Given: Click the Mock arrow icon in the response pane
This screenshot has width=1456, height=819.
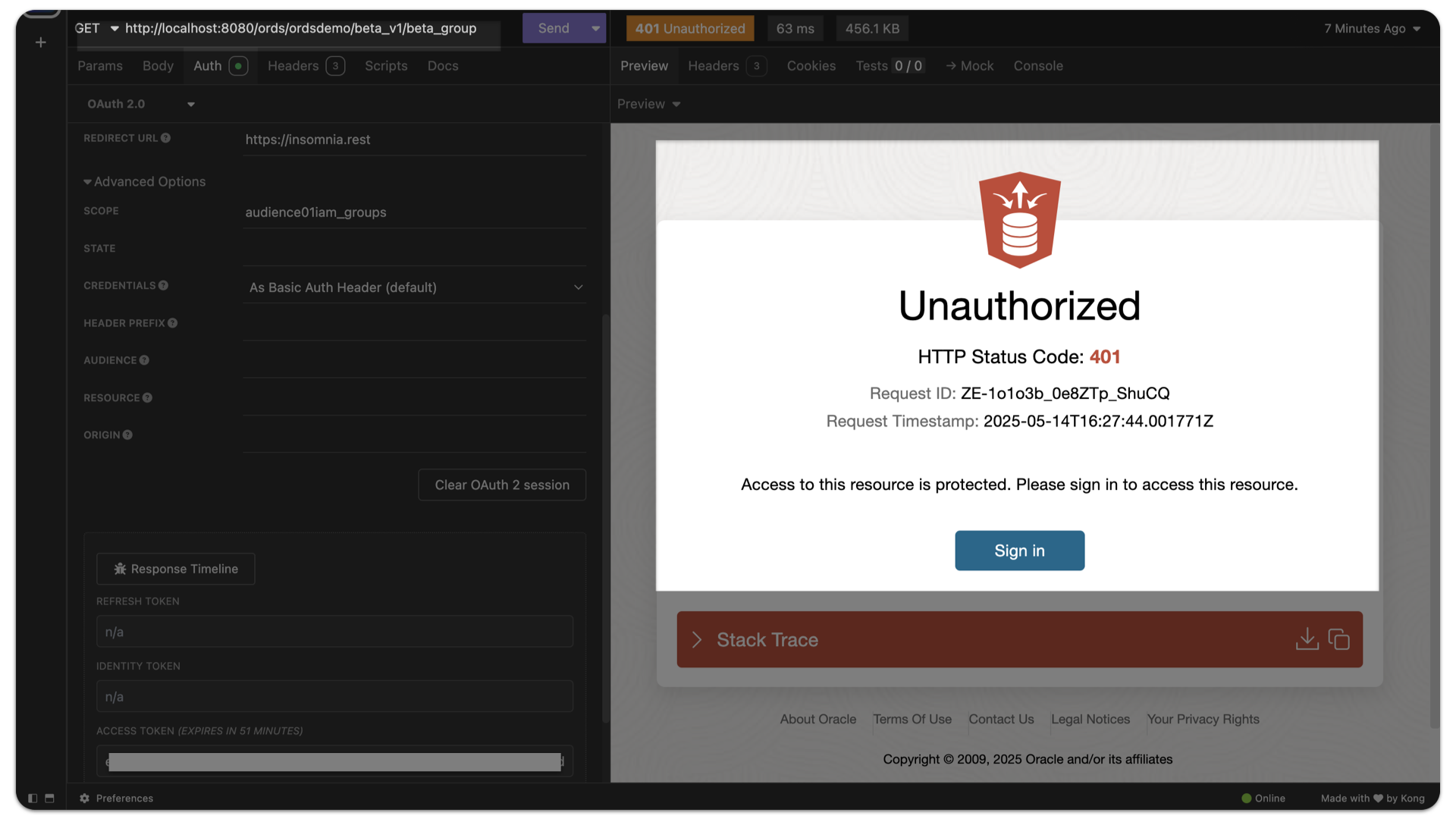Looking at the screenshot, I should click(x=950, y=66).
